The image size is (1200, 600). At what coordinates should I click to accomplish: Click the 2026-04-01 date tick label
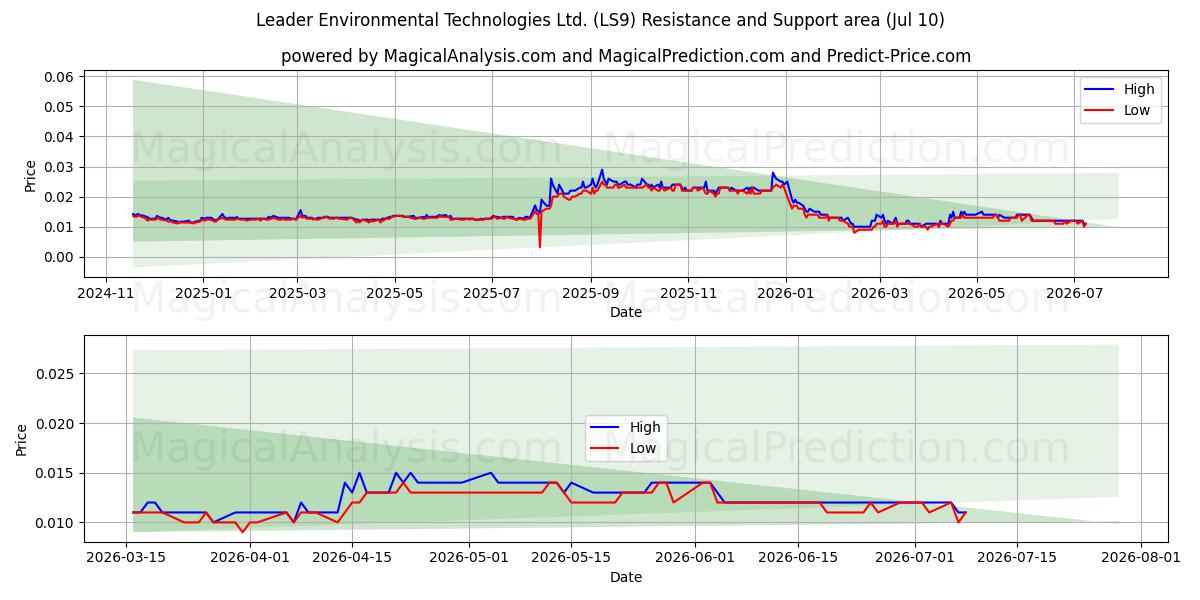[250, 559]
